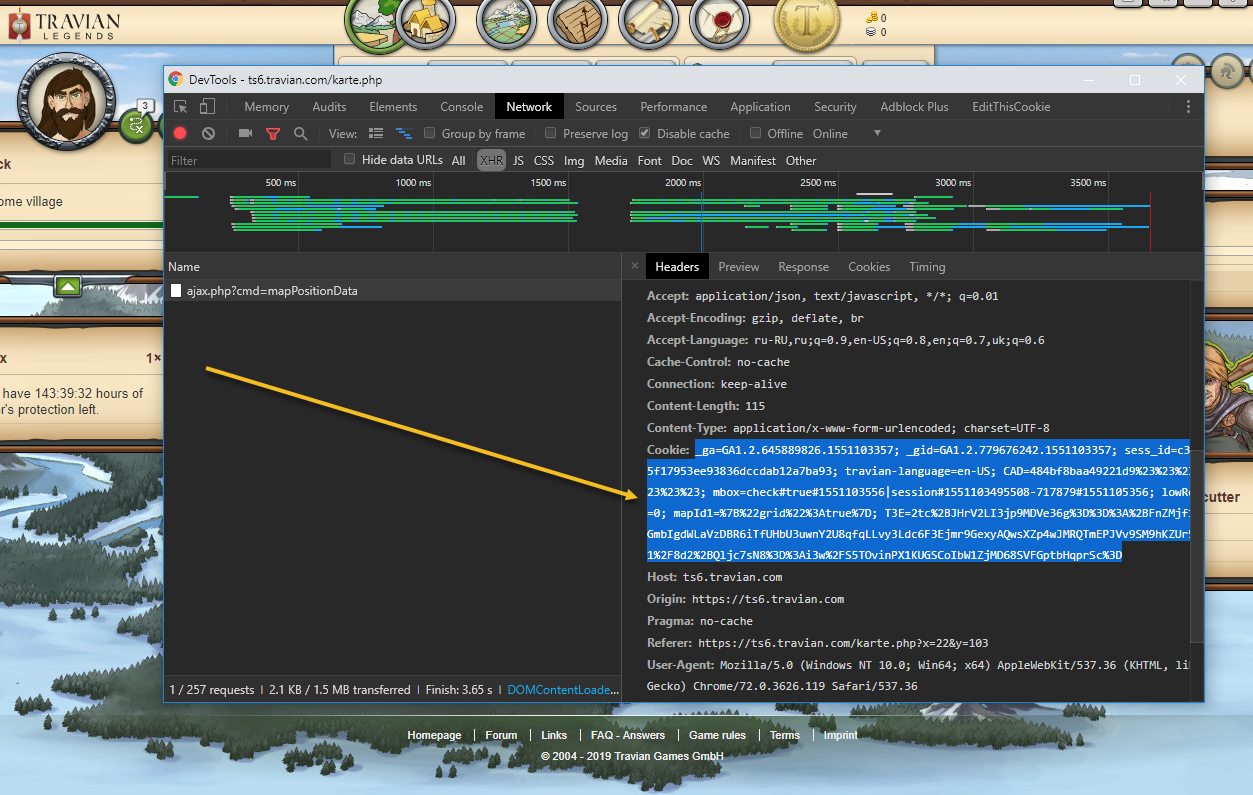Open the Forum footer link

coord(501,735)
